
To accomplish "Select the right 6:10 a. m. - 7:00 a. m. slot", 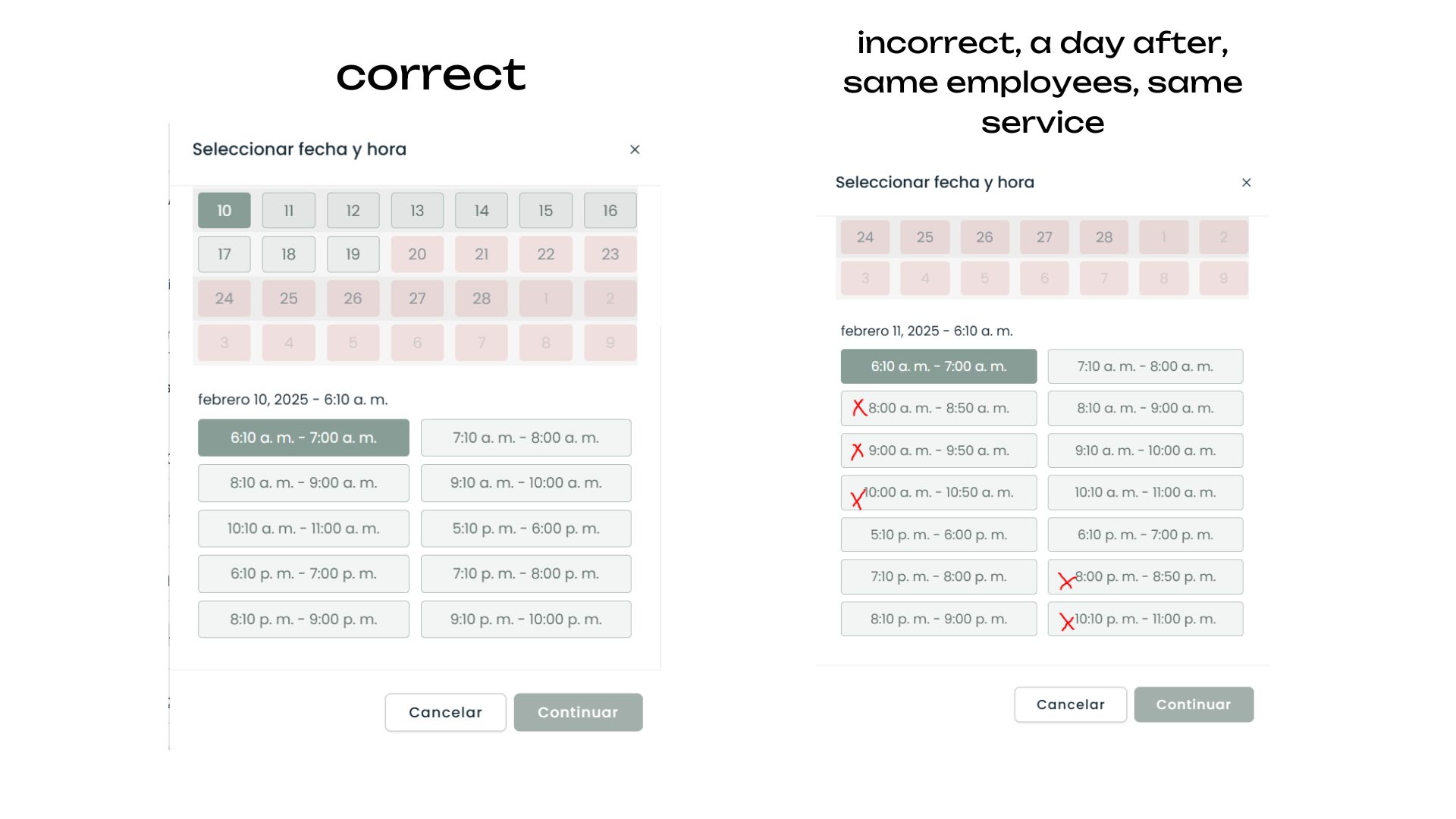I will coord(938,366).
